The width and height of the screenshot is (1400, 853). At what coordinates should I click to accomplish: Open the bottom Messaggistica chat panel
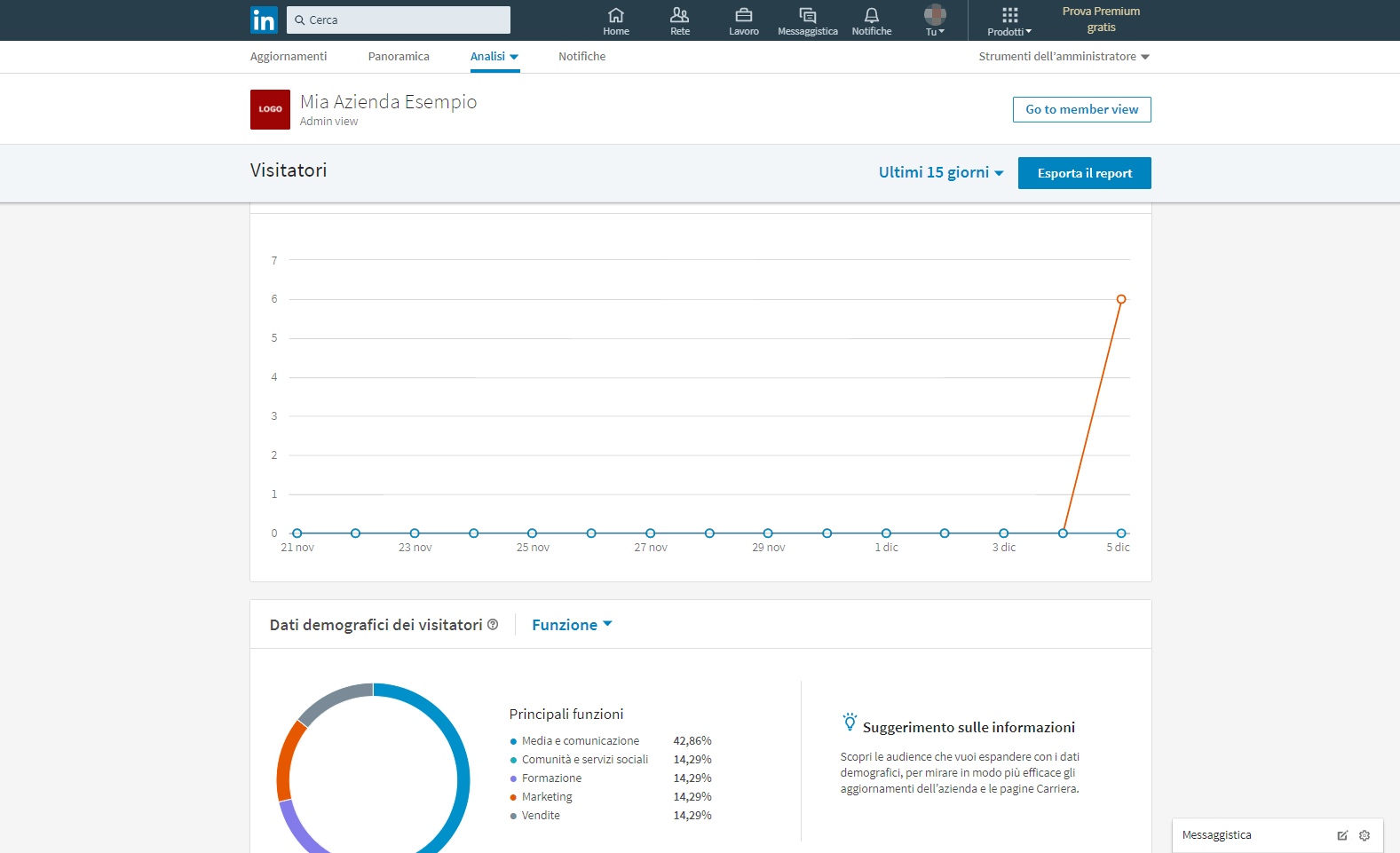(1277, 835)
